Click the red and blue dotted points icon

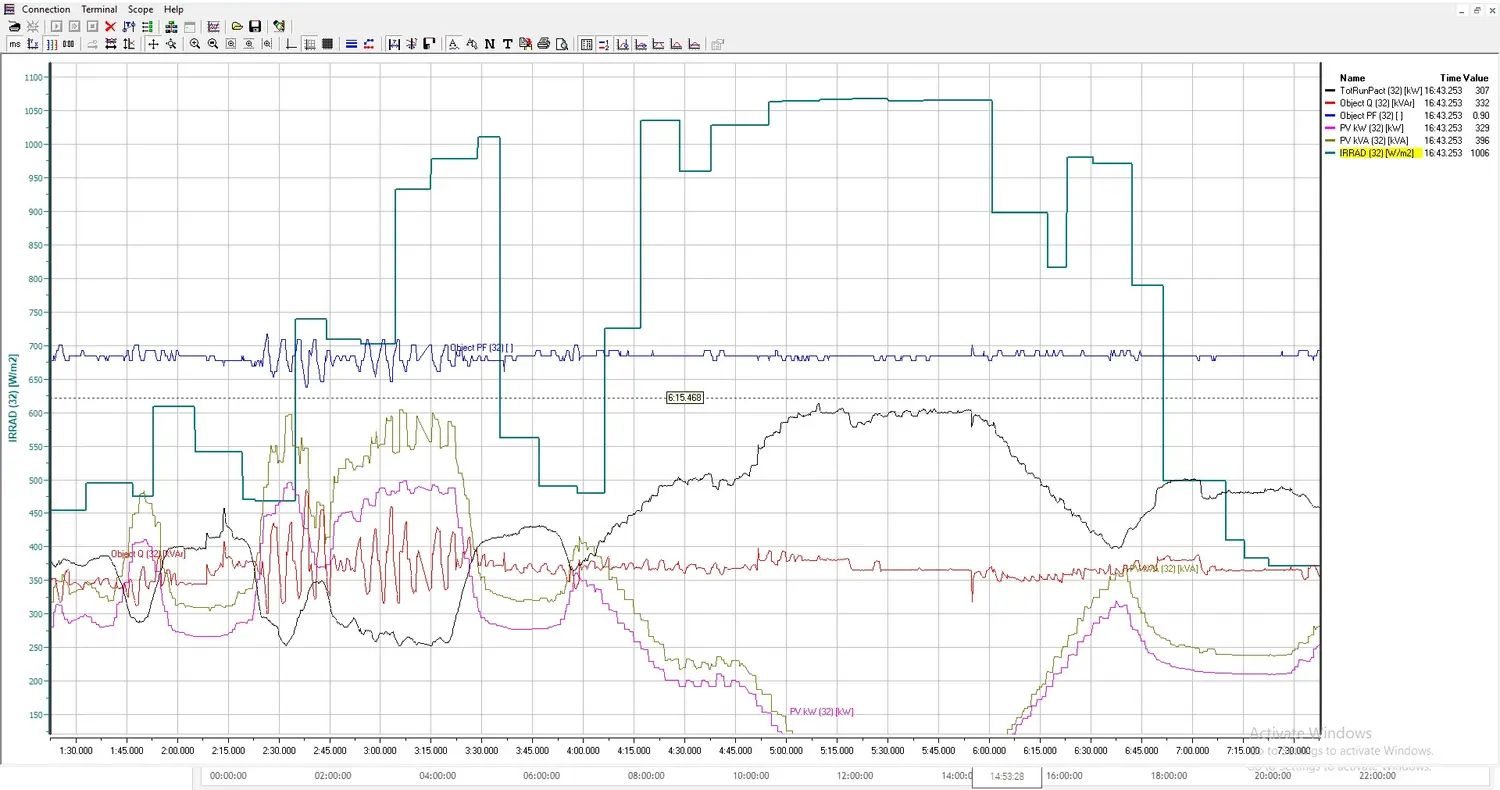(369, 44)
